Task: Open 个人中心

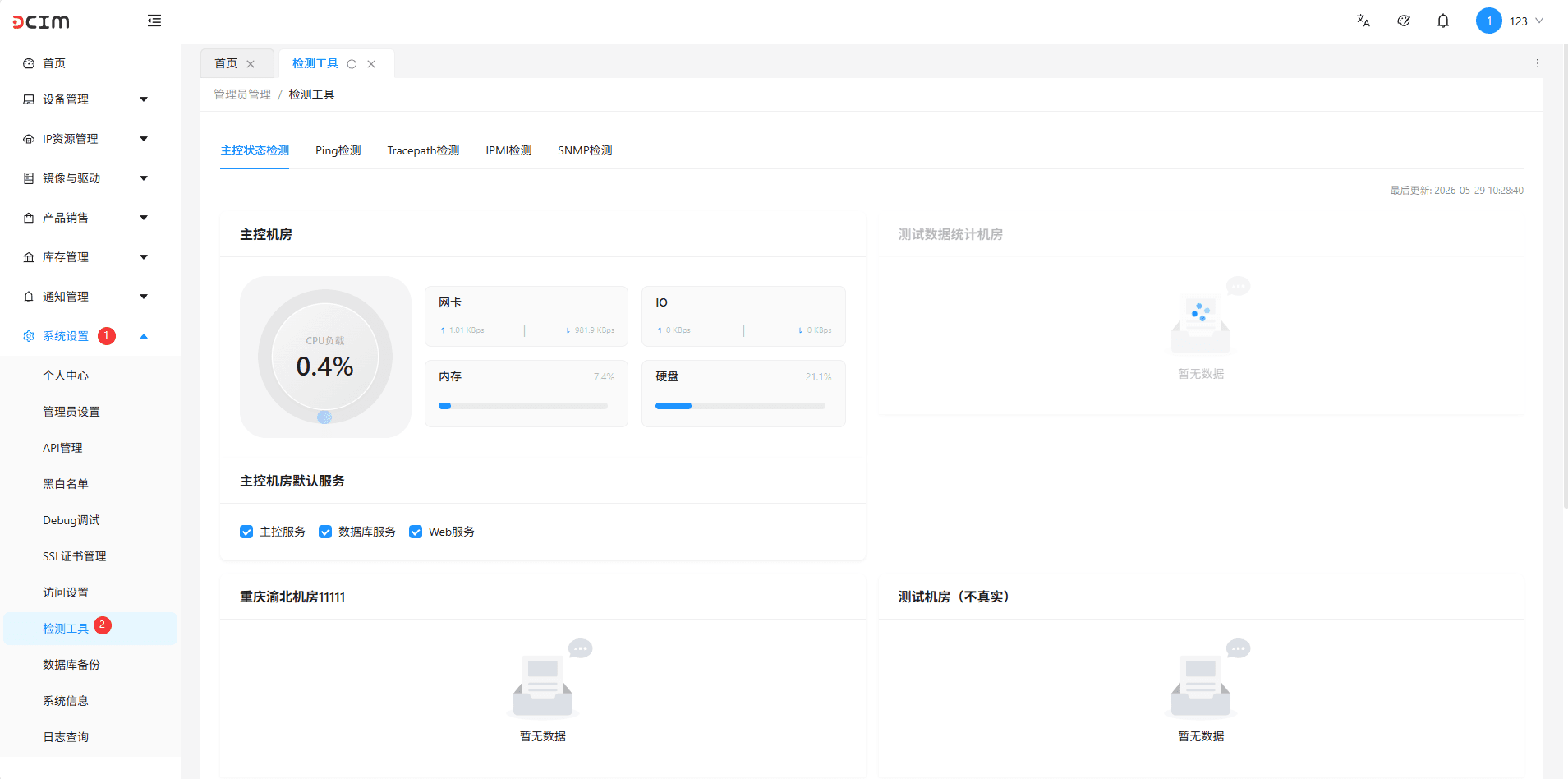Action: (66, 376)
